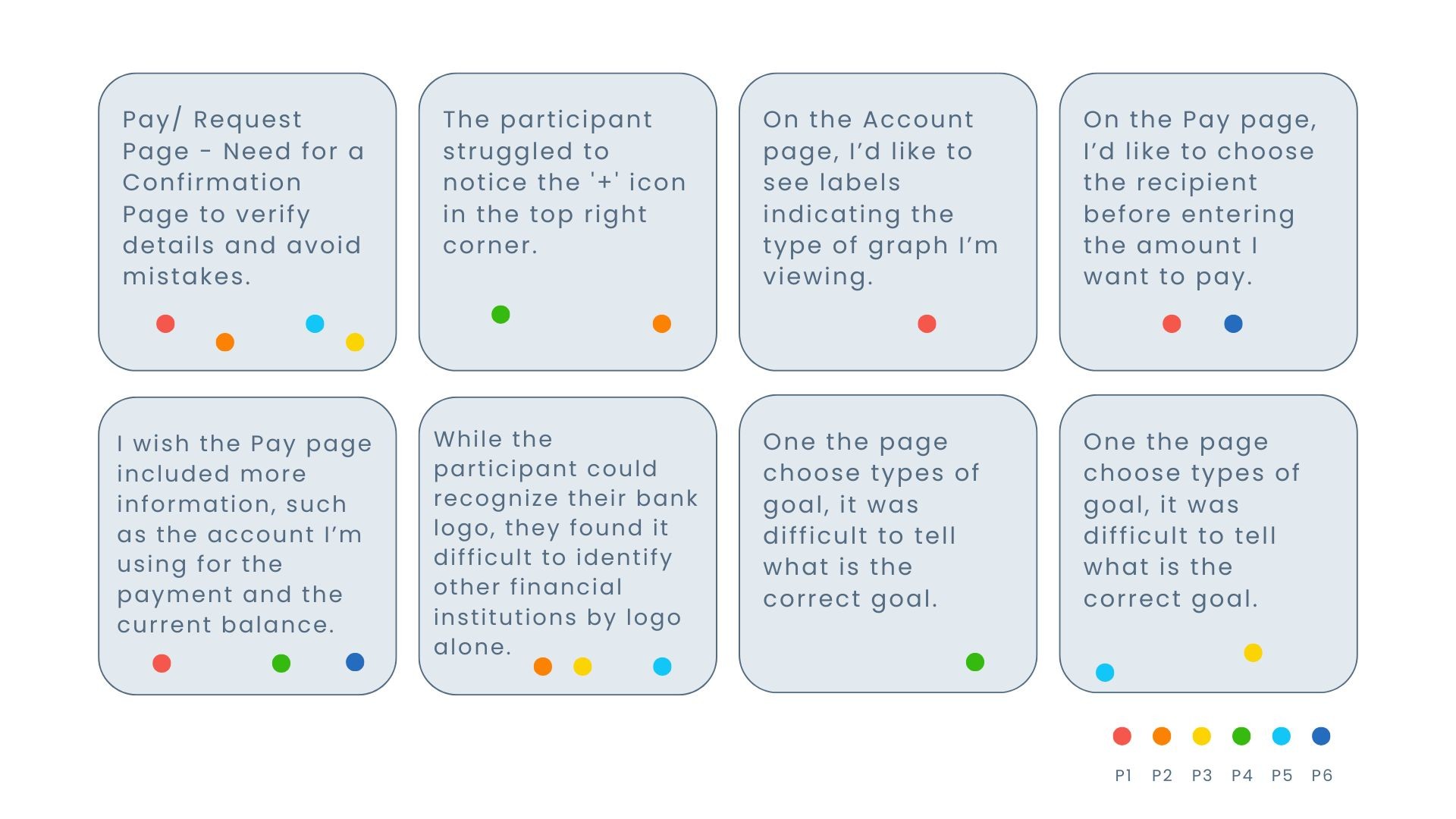Click orange dot on '+' icon card
The height and width of the screenshot is (819, 1456).
[x=661, y=325]
